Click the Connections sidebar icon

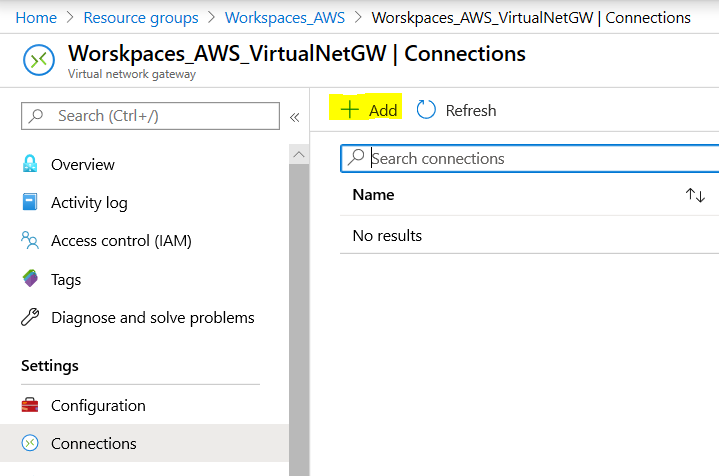(x=30, y=443)
